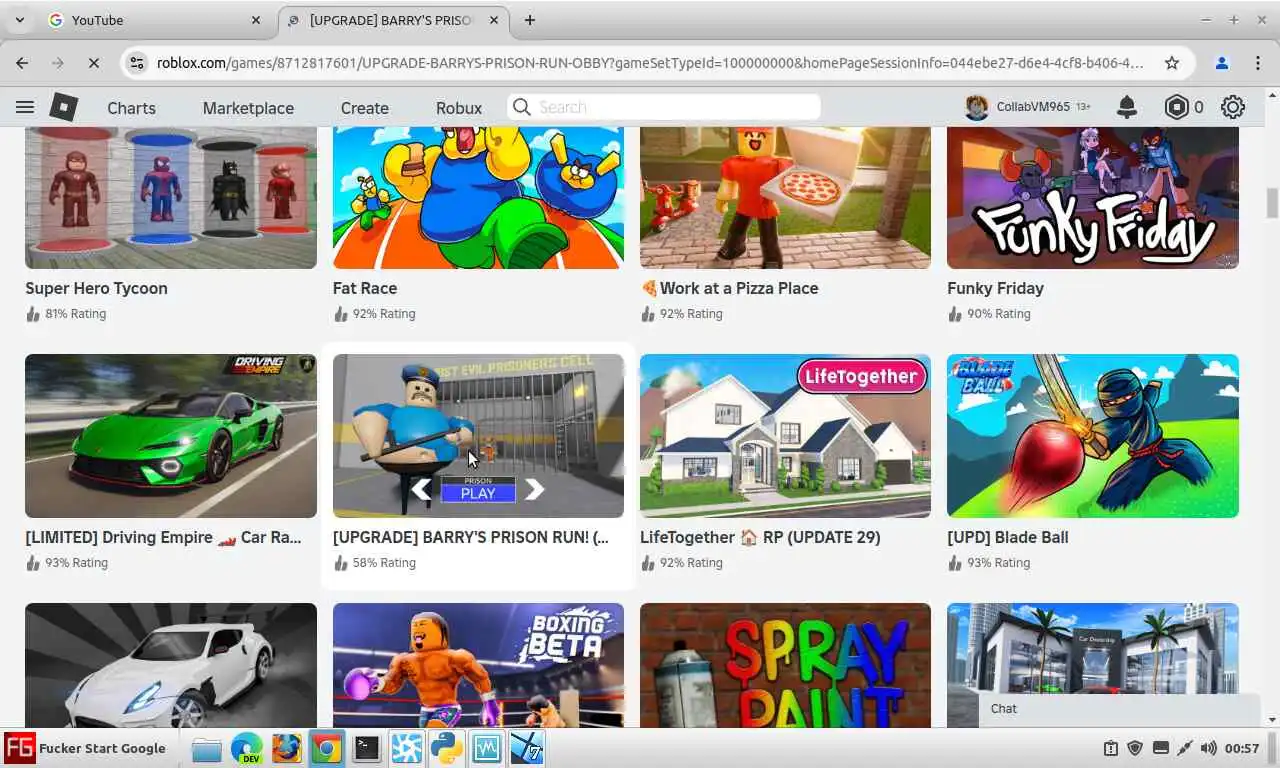Viewport: 1280px width, 768px height.
Task: Open the file manager folder in taskbar
Action: click(x=206, y=748)
